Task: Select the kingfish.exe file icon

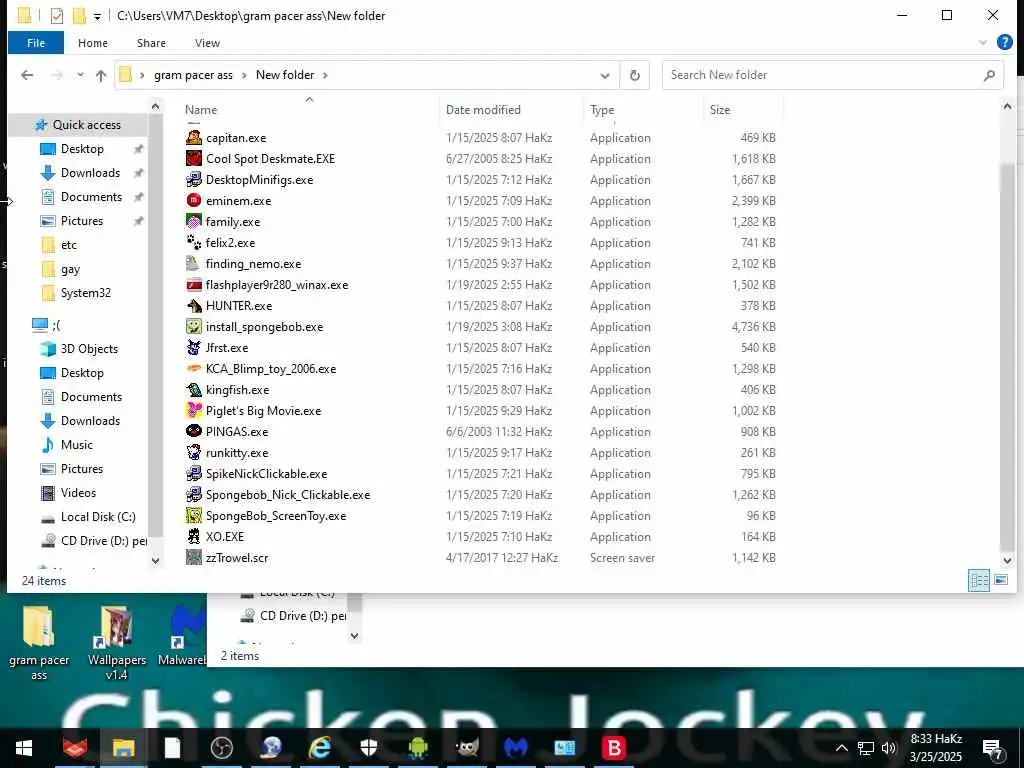Action: point(193,390)
